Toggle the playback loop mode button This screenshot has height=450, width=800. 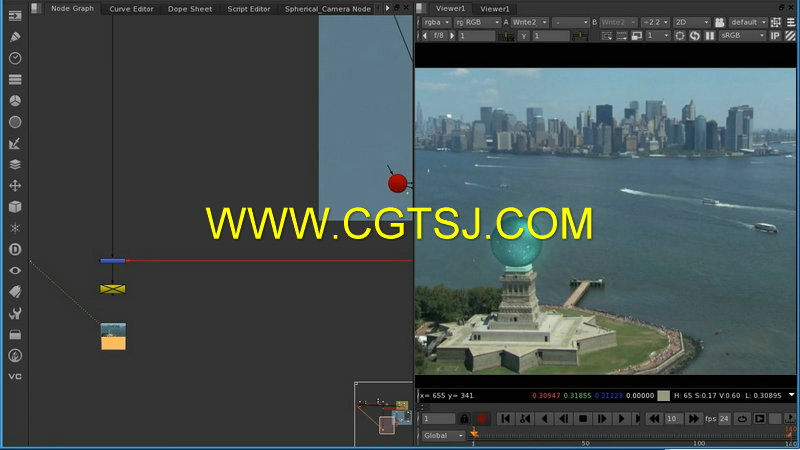pos(742,419)
